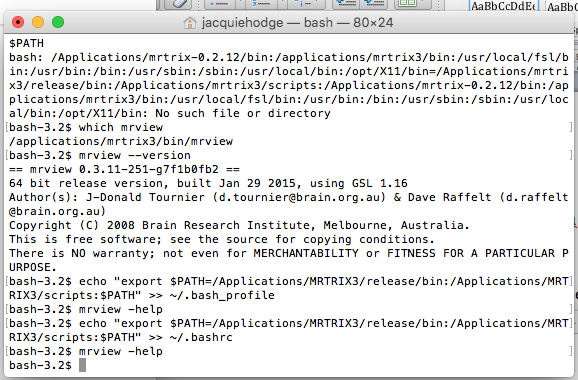This screenshot has width=578, height=380.
Task: Open the numbered list dropdown arrow
Action: click(282, 3)
